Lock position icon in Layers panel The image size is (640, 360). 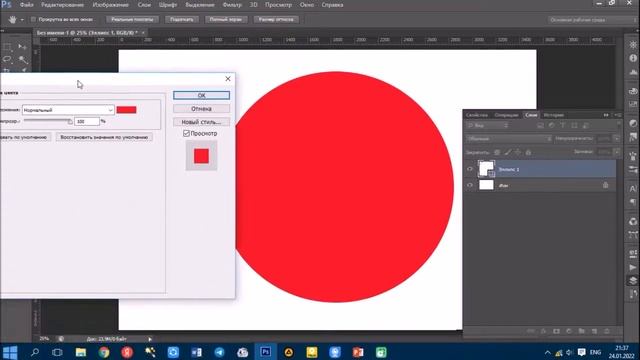[x=518, y=152]
